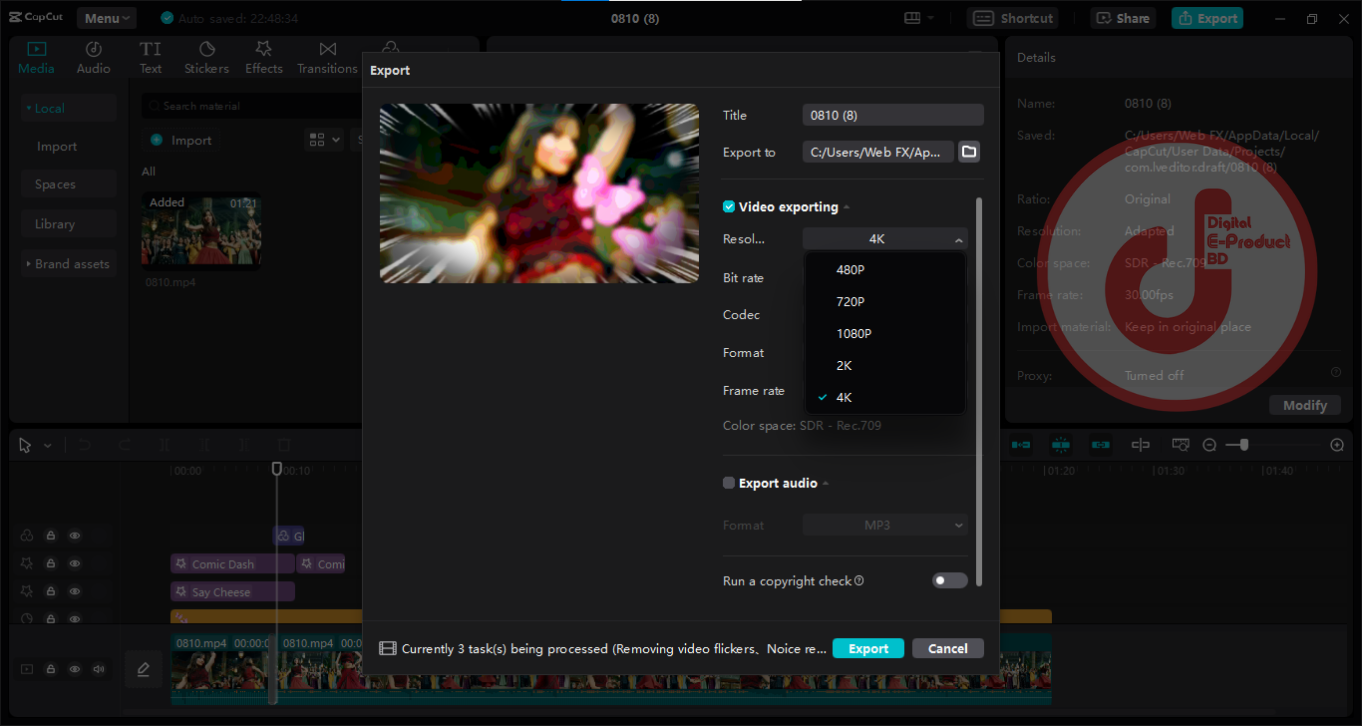Click the zoom out timeline icon
The width and height of the screenshot is (1366, 726).
pos(1209,445)
